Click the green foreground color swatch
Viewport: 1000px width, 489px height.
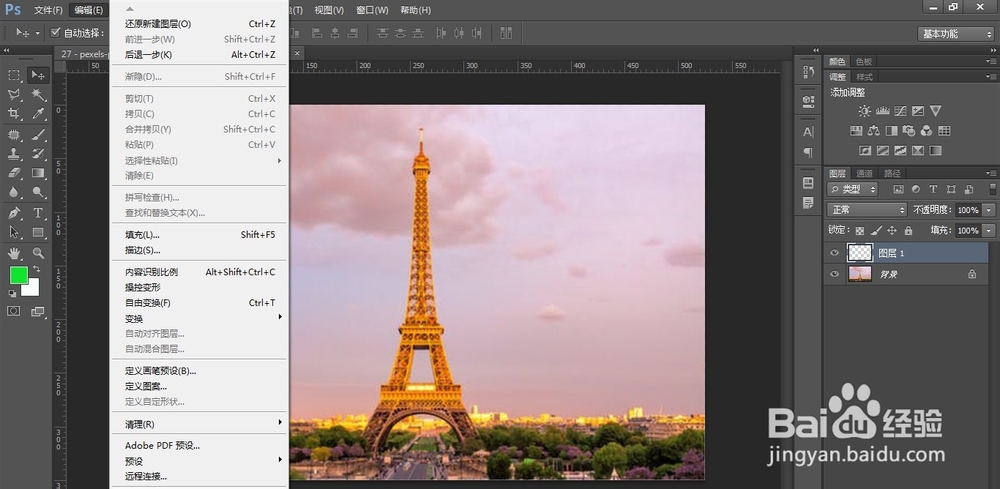pyautogui.click(x=18, y=275)
